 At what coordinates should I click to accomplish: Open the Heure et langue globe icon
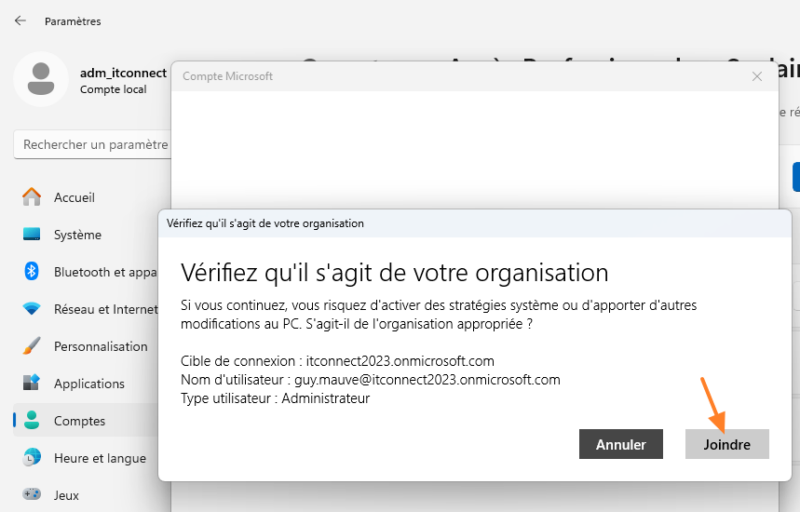click(32, 457)
